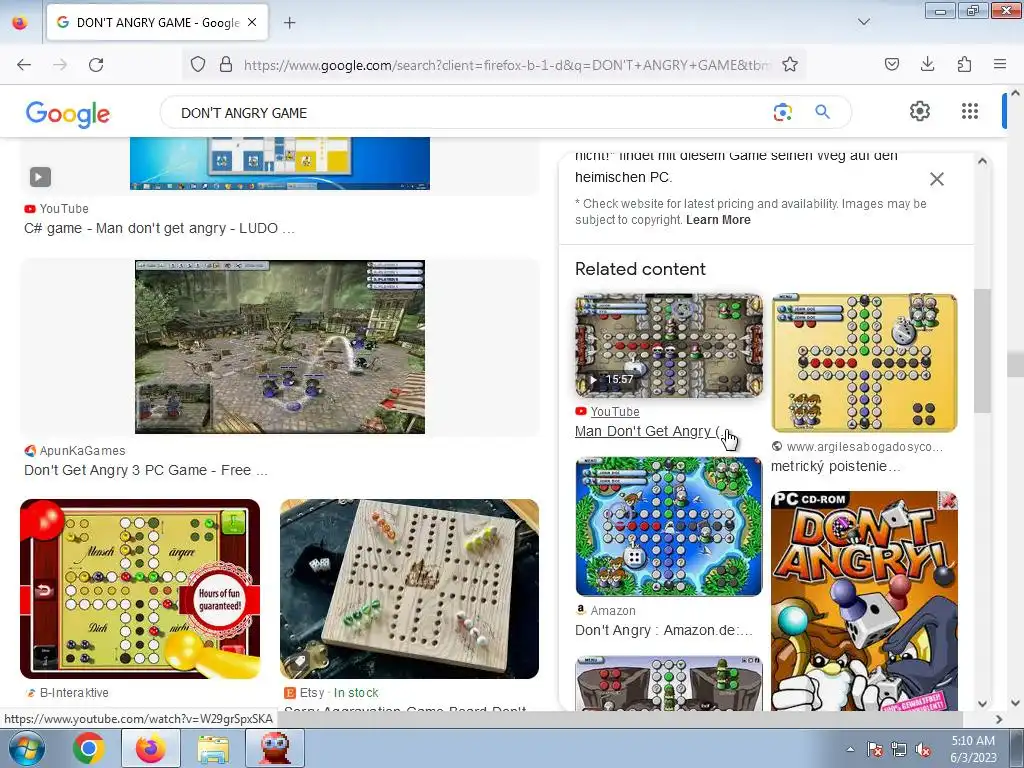Open the Firefox extensions icon
1024x768 pixels.
964,64
